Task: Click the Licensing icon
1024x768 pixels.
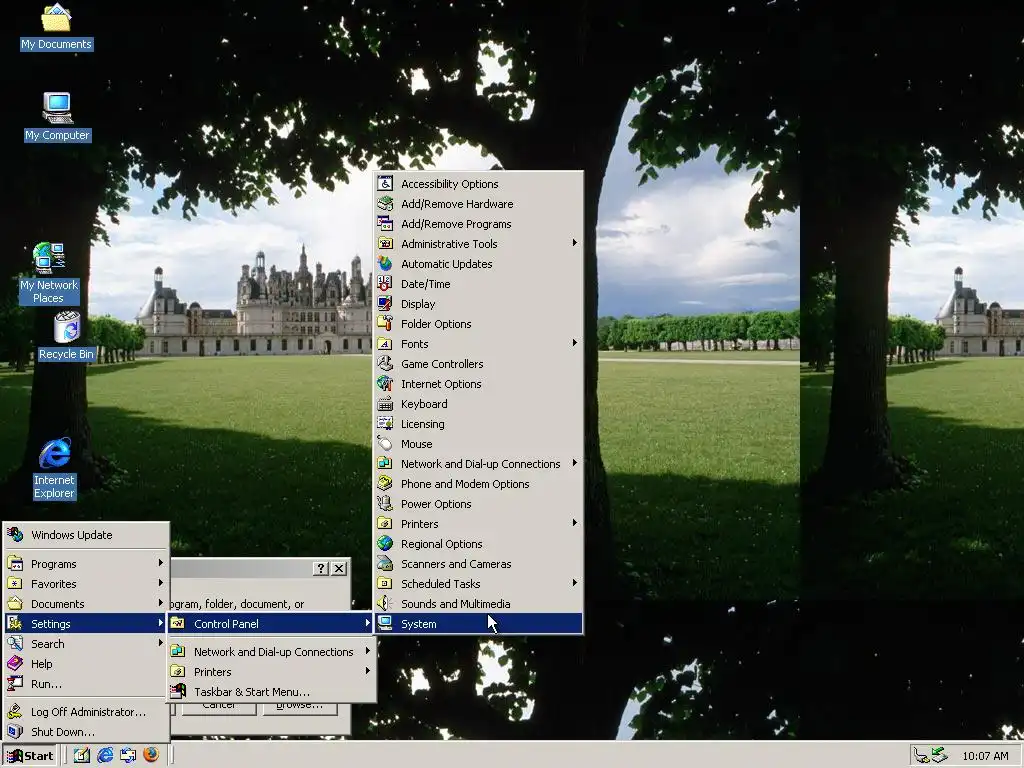Action: [385, 424]
